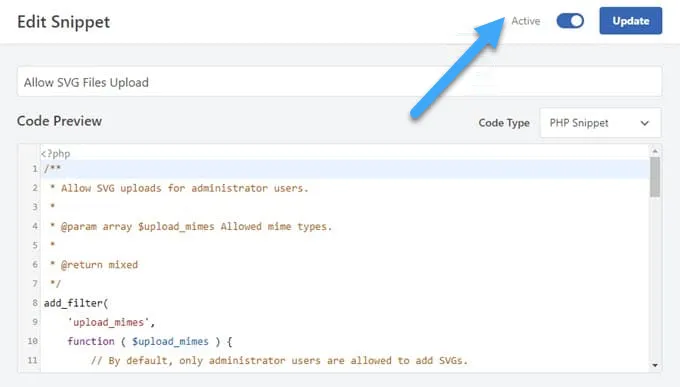Click the '/**' on line 1

[x=52, y=169]
